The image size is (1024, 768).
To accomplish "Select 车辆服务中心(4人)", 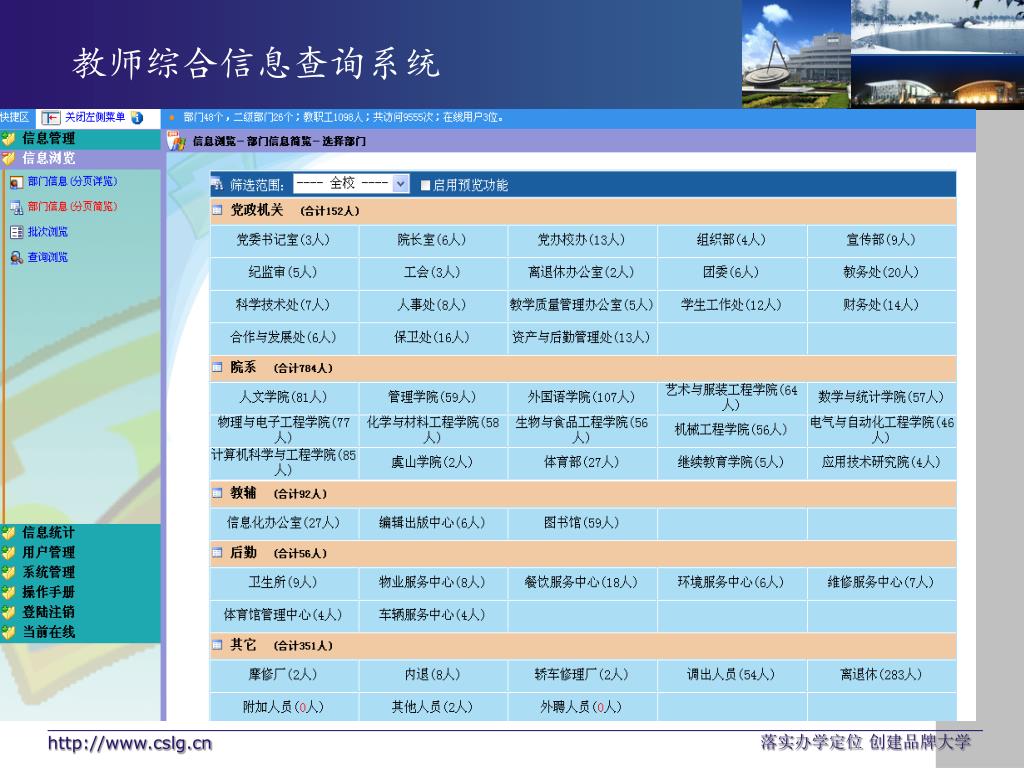I will point(432,615).
